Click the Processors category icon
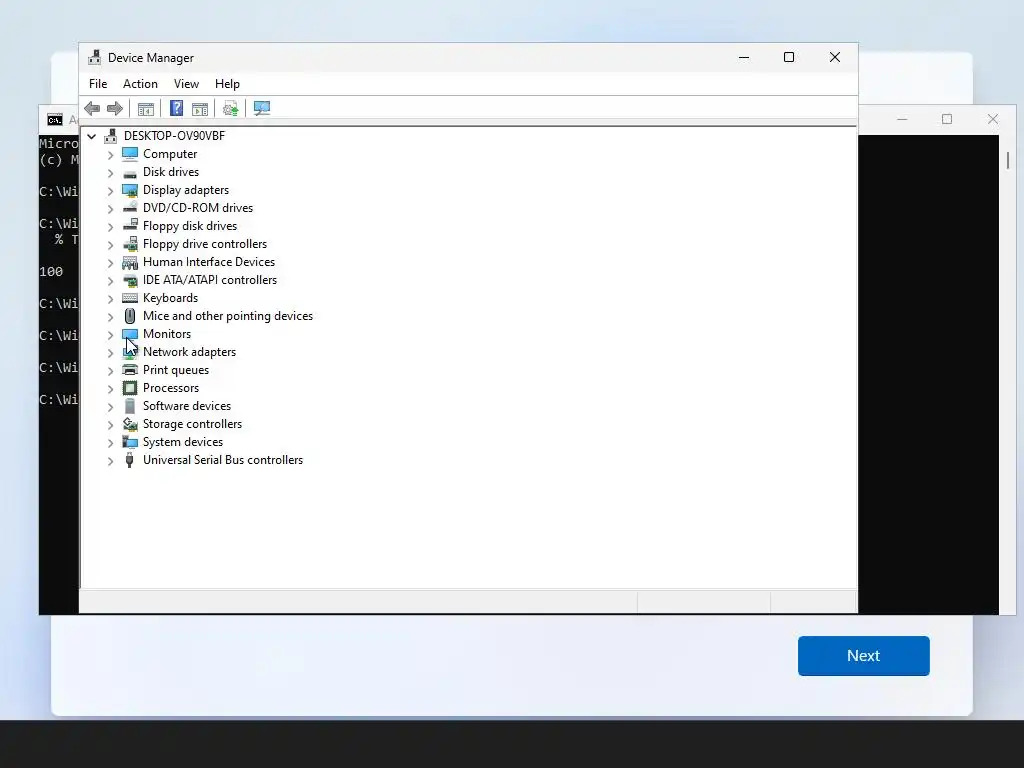This screenshot has width=1024, height=768. tap(130, 388)
